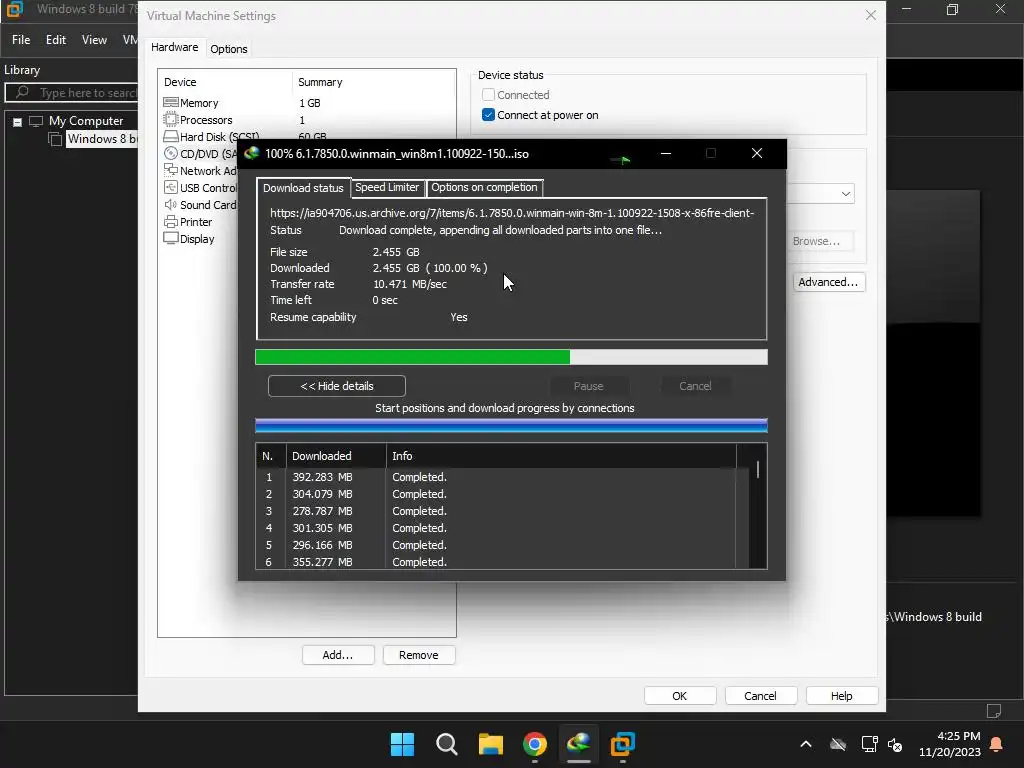1024x768 pixels.
Task: Click the archive.org download URL text
Action: coord(512,213)
